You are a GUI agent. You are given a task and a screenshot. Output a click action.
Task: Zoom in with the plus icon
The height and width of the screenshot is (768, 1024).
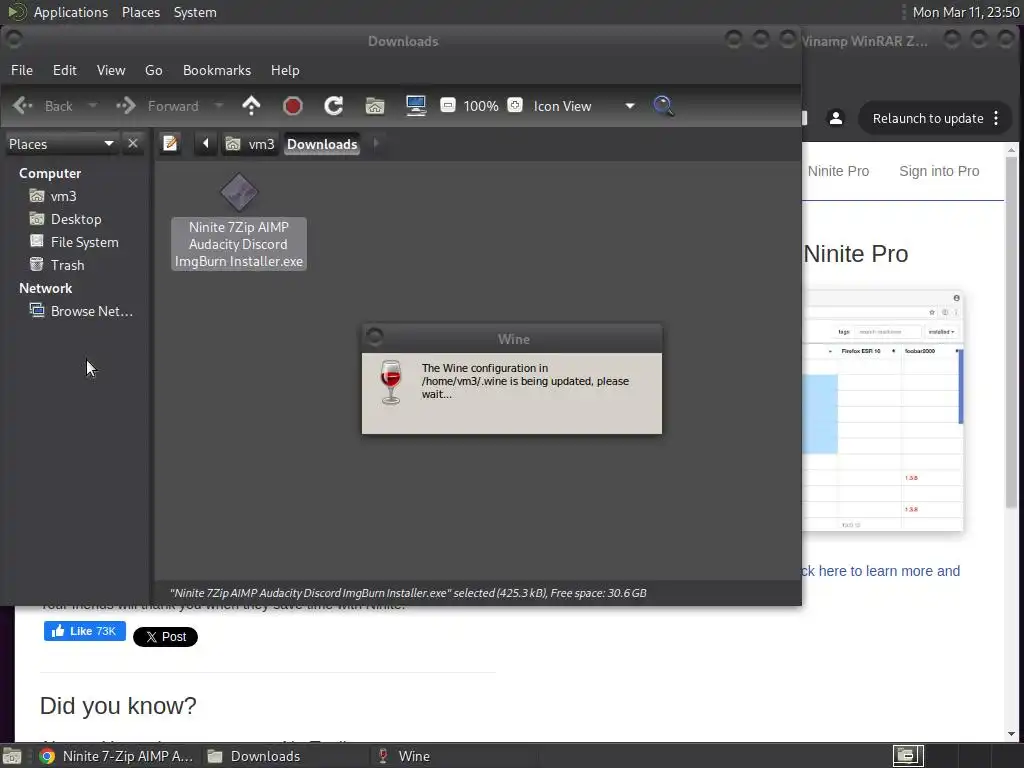[x=515, y=105]
